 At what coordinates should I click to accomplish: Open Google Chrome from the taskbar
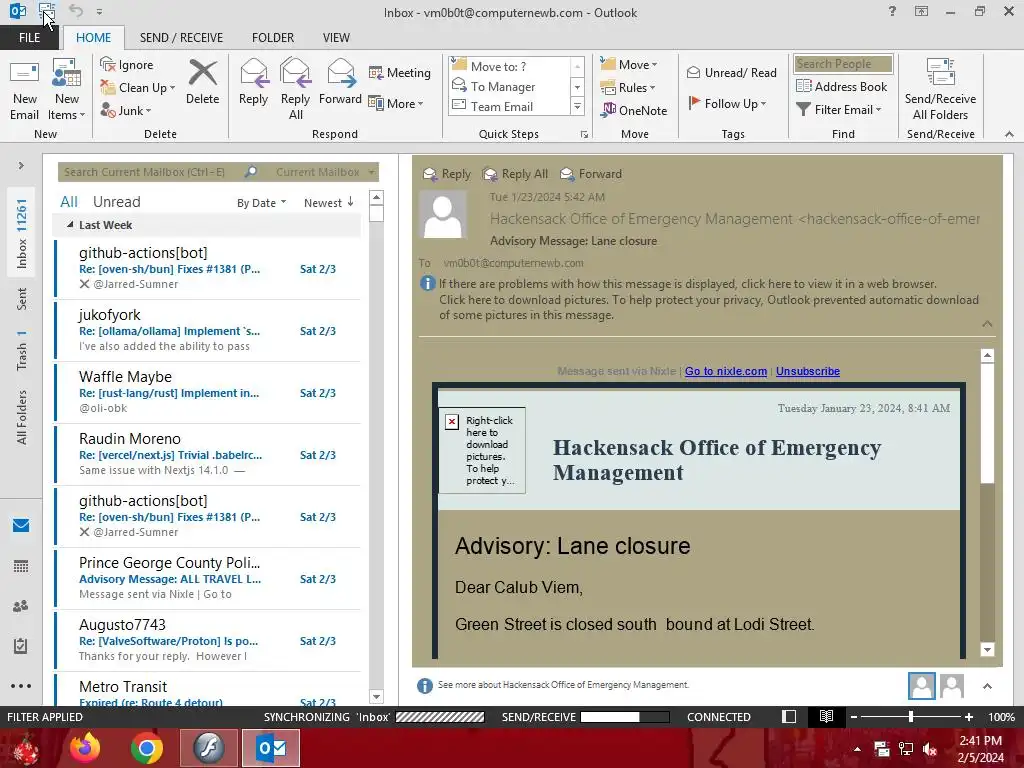click(146, 748)
